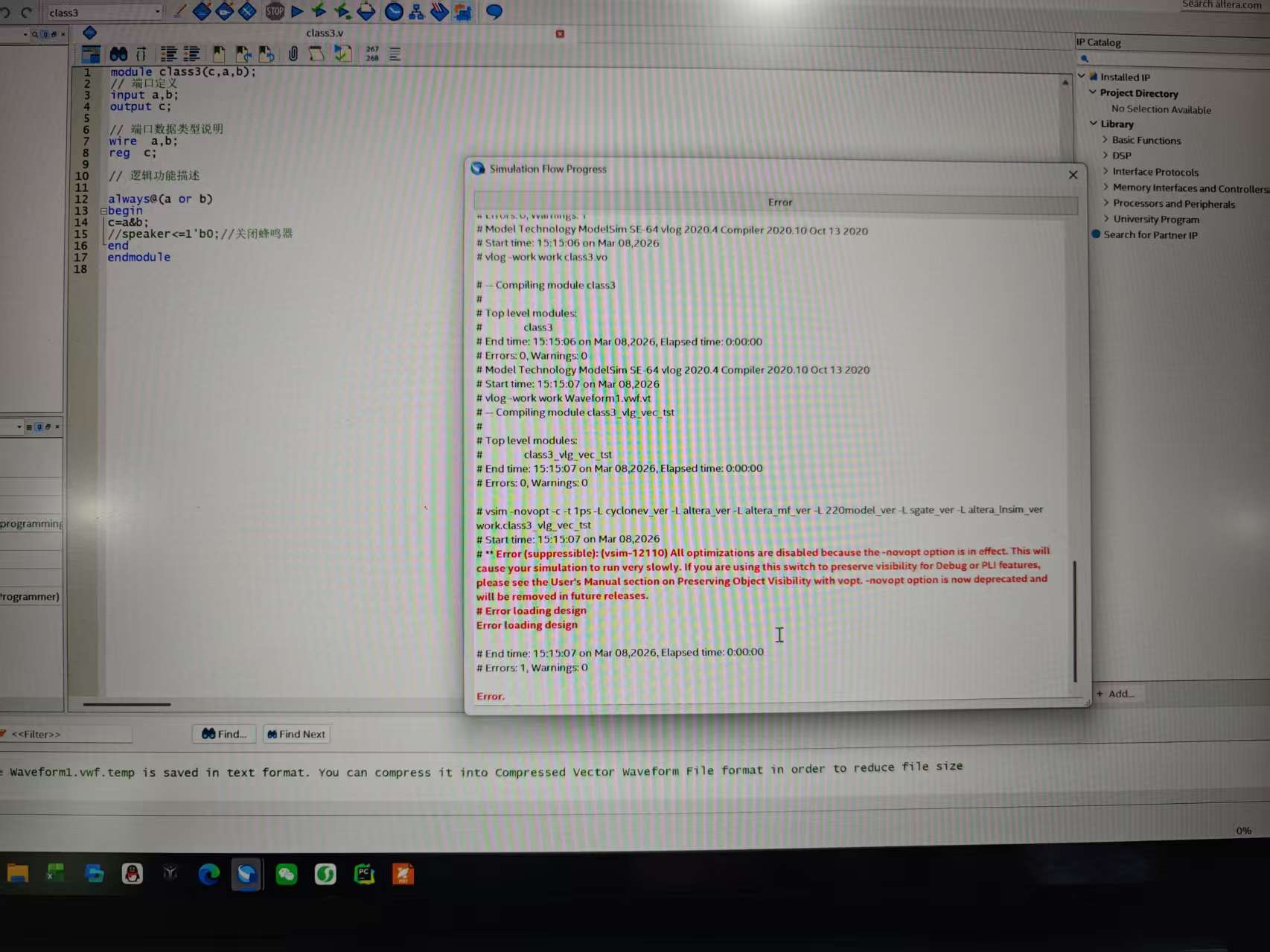Image resolution: width=1270 pixels, height=952 pixels.
Task: Click the simulation log vertical scrollbar
Action: coord(1074,621)
